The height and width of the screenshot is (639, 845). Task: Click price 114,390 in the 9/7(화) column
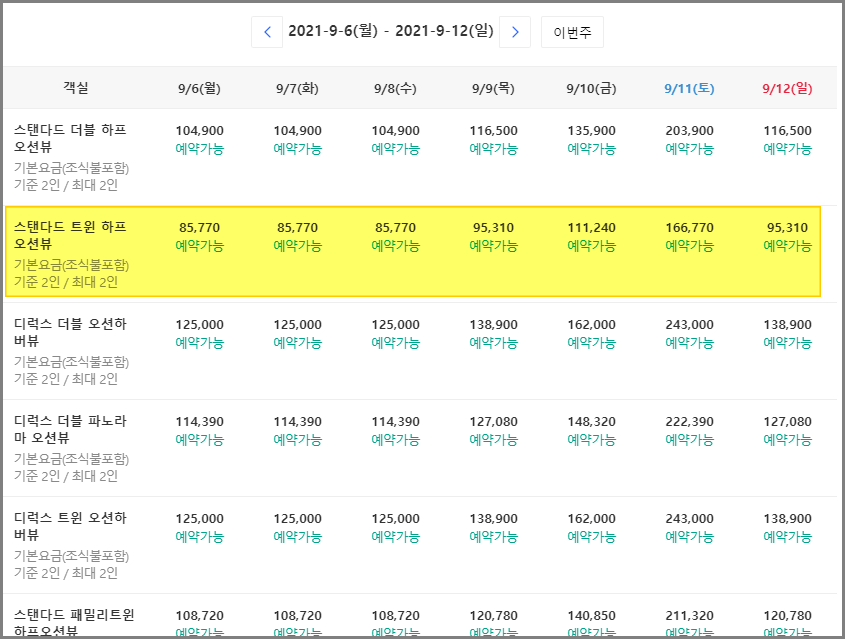click(x=297, y=421)
